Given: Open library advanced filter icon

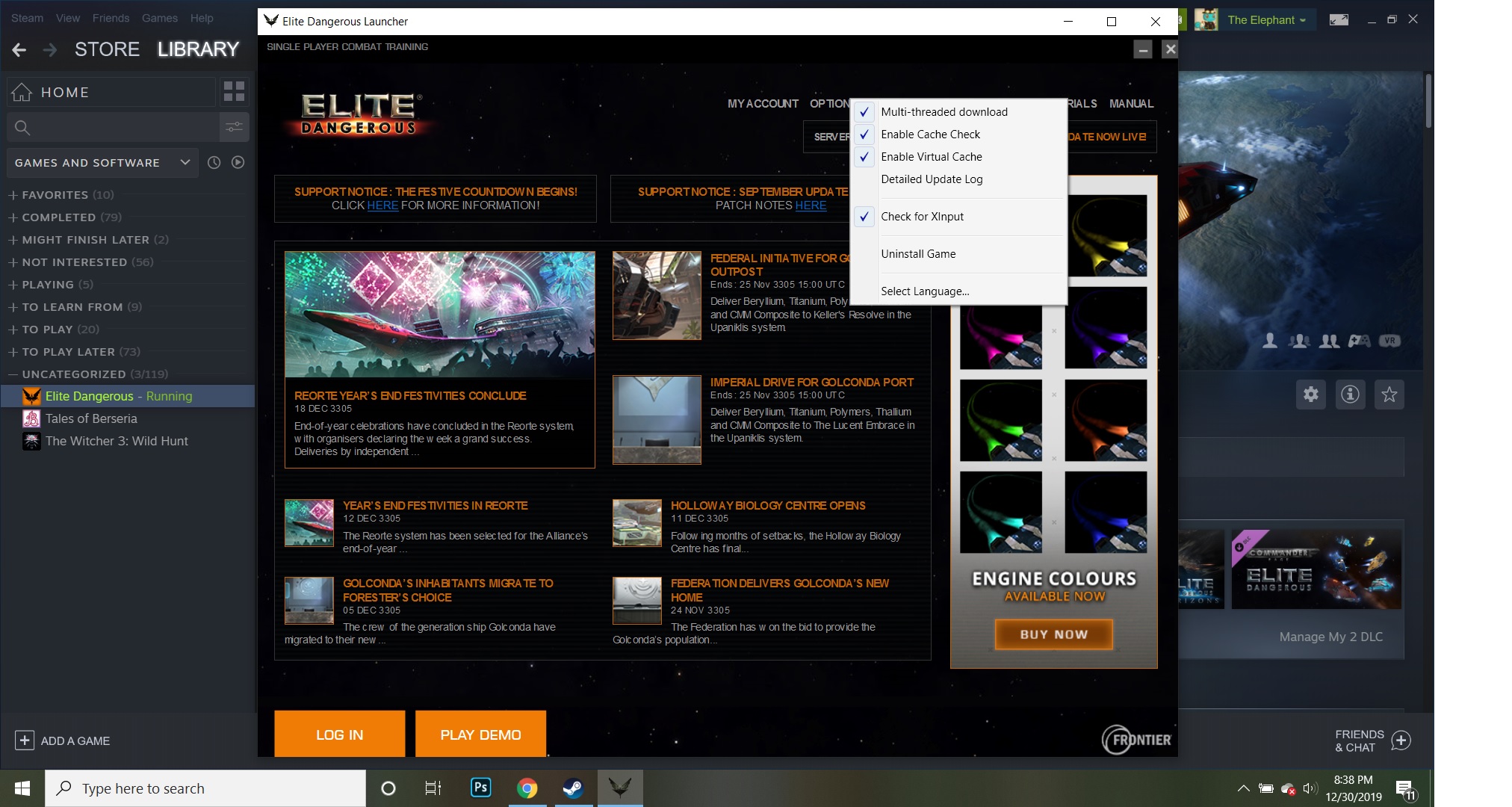Looking at the screenshot, I should click(235, 127).
